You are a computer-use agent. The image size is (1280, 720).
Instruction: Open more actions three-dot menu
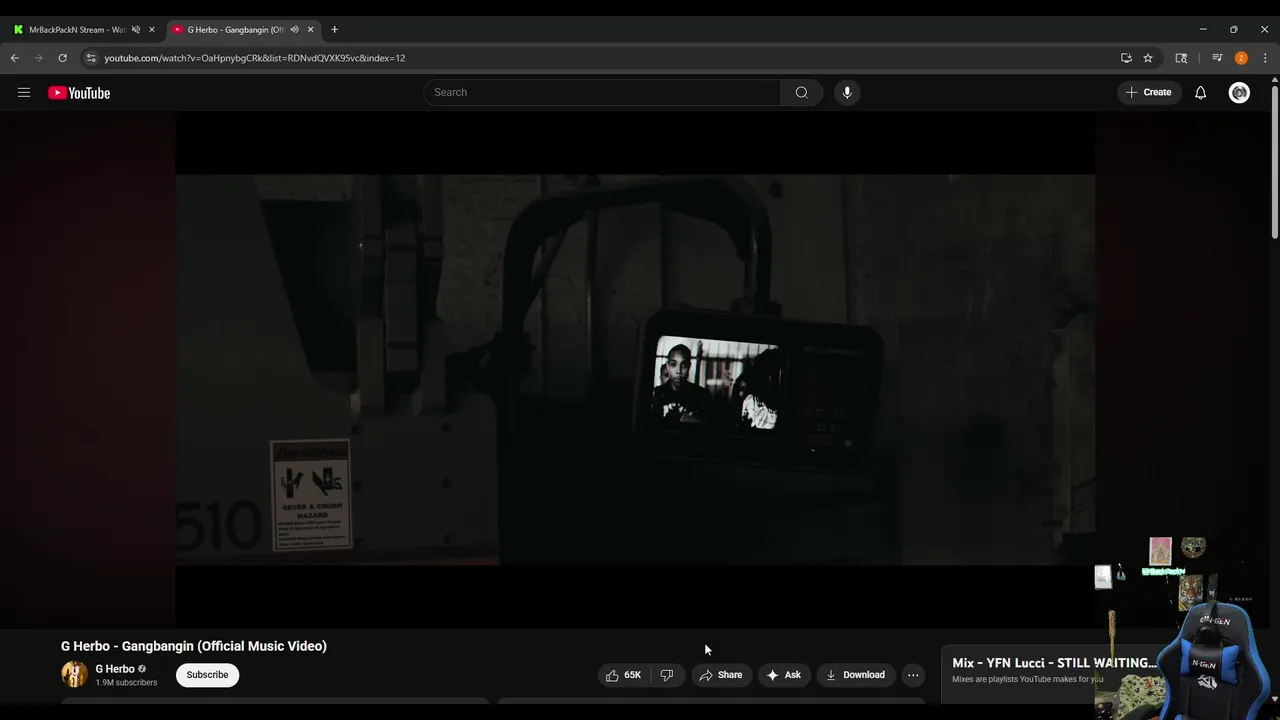[x=913, y=675]
